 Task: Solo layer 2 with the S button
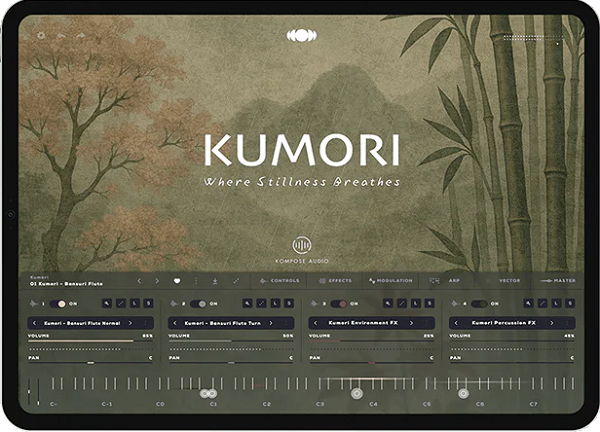289,303
